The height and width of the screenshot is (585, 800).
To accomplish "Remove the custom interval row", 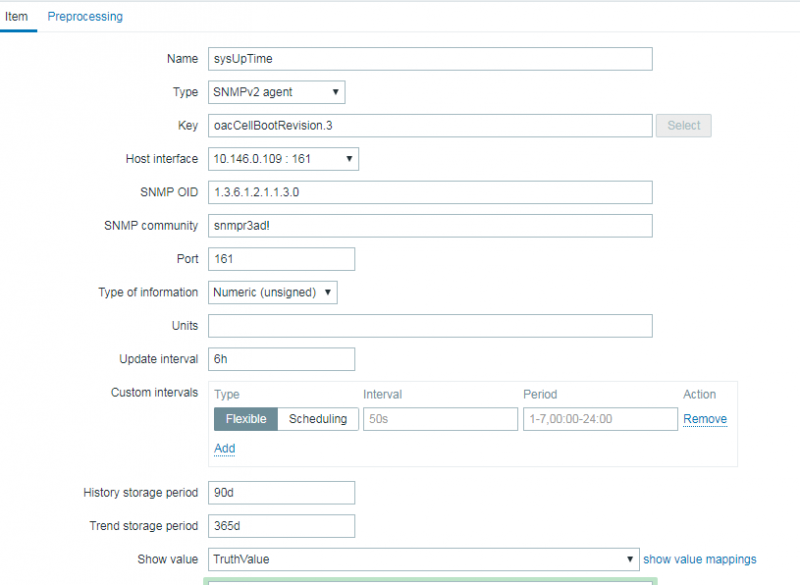I will point(705,419).
